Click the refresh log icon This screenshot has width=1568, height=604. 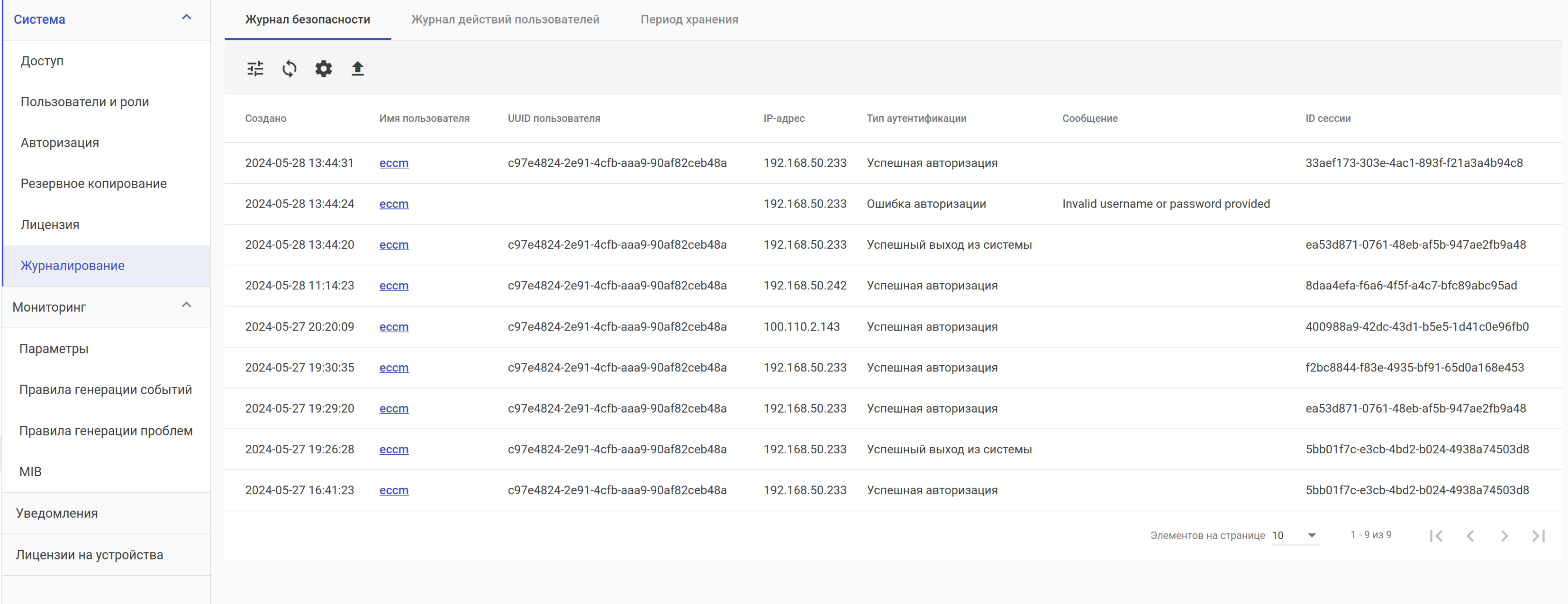[x=289, y=69]
